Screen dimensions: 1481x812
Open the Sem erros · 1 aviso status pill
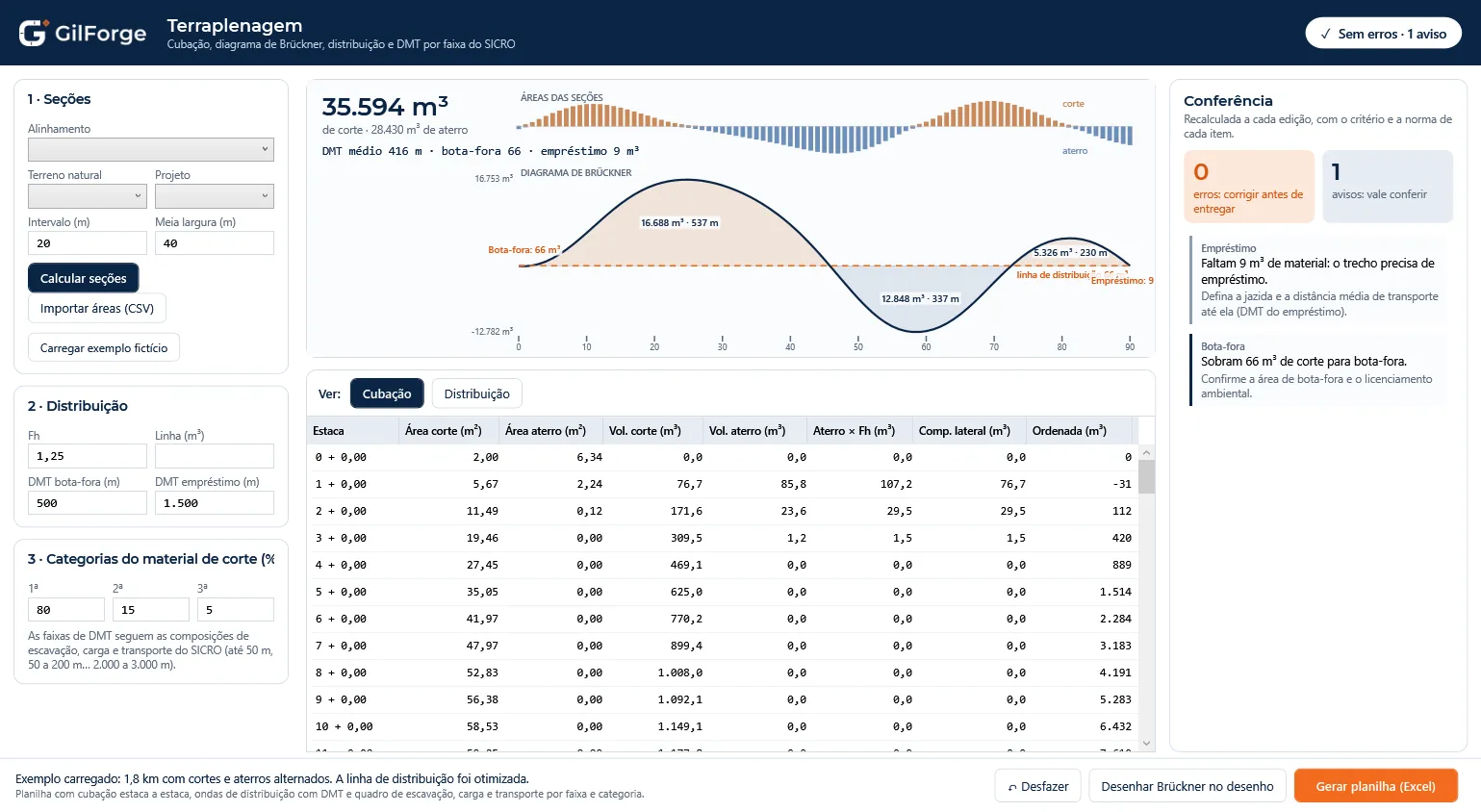coord(1384,34)
